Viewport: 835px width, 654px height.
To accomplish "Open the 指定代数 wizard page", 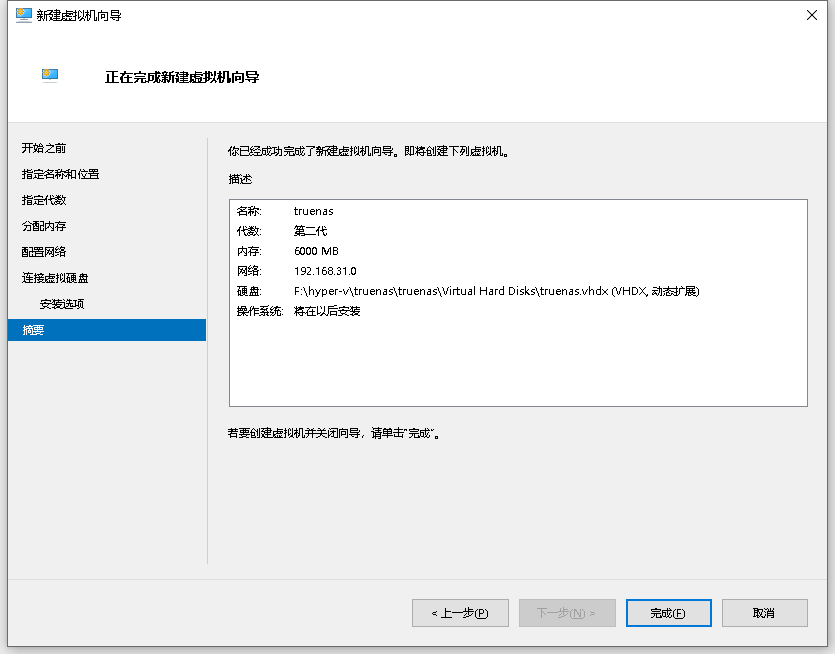I will (44, 200).
